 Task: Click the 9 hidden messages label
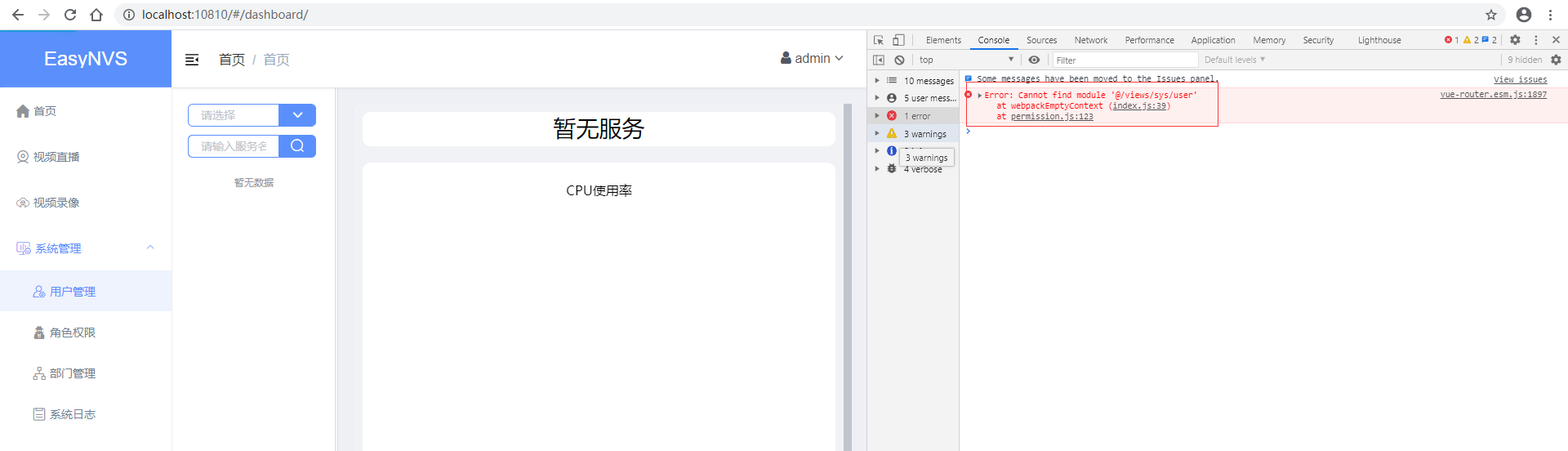(x=1524, y=60)
